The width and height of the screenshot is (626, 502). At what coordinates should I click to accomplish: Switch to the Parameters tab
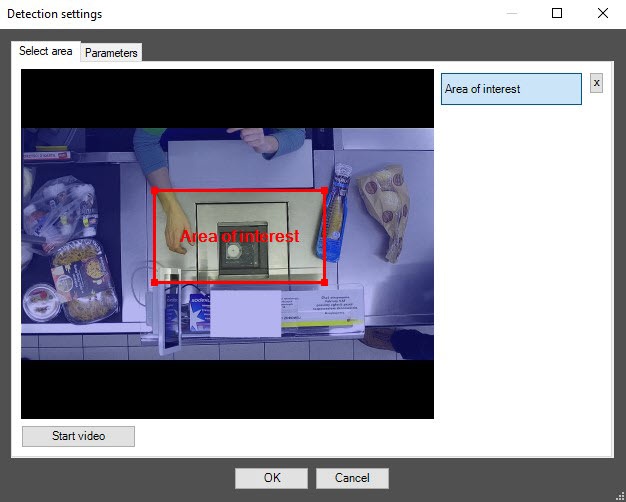[x=111, y=53]
